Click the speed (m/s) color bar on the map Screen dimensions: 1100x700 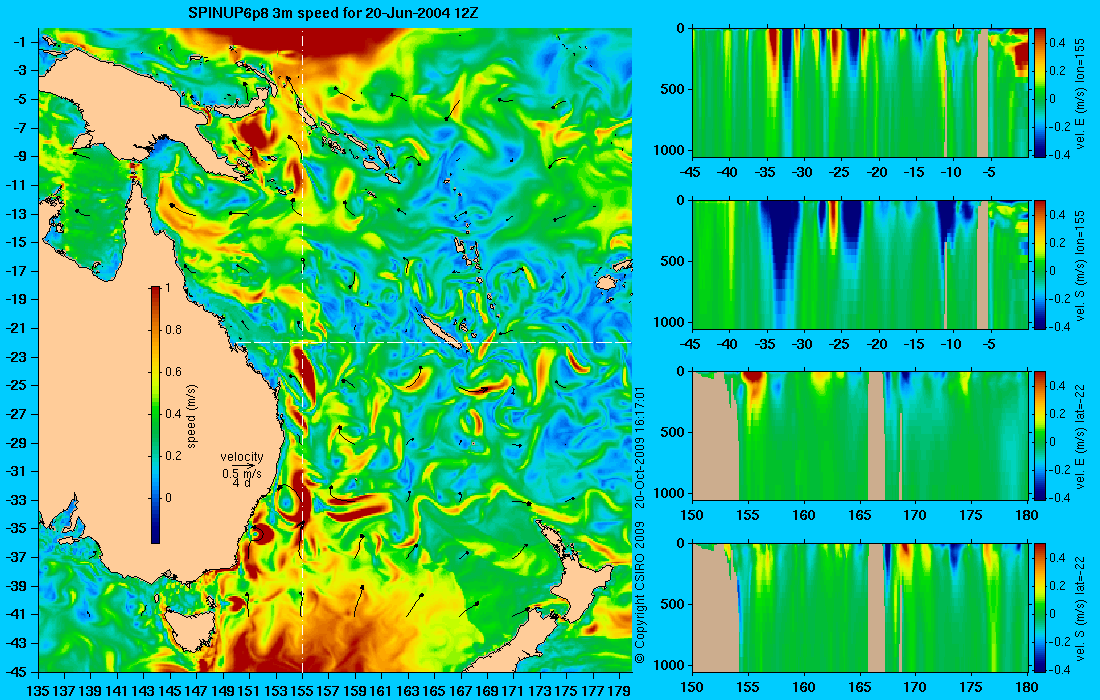pos(155,415)
